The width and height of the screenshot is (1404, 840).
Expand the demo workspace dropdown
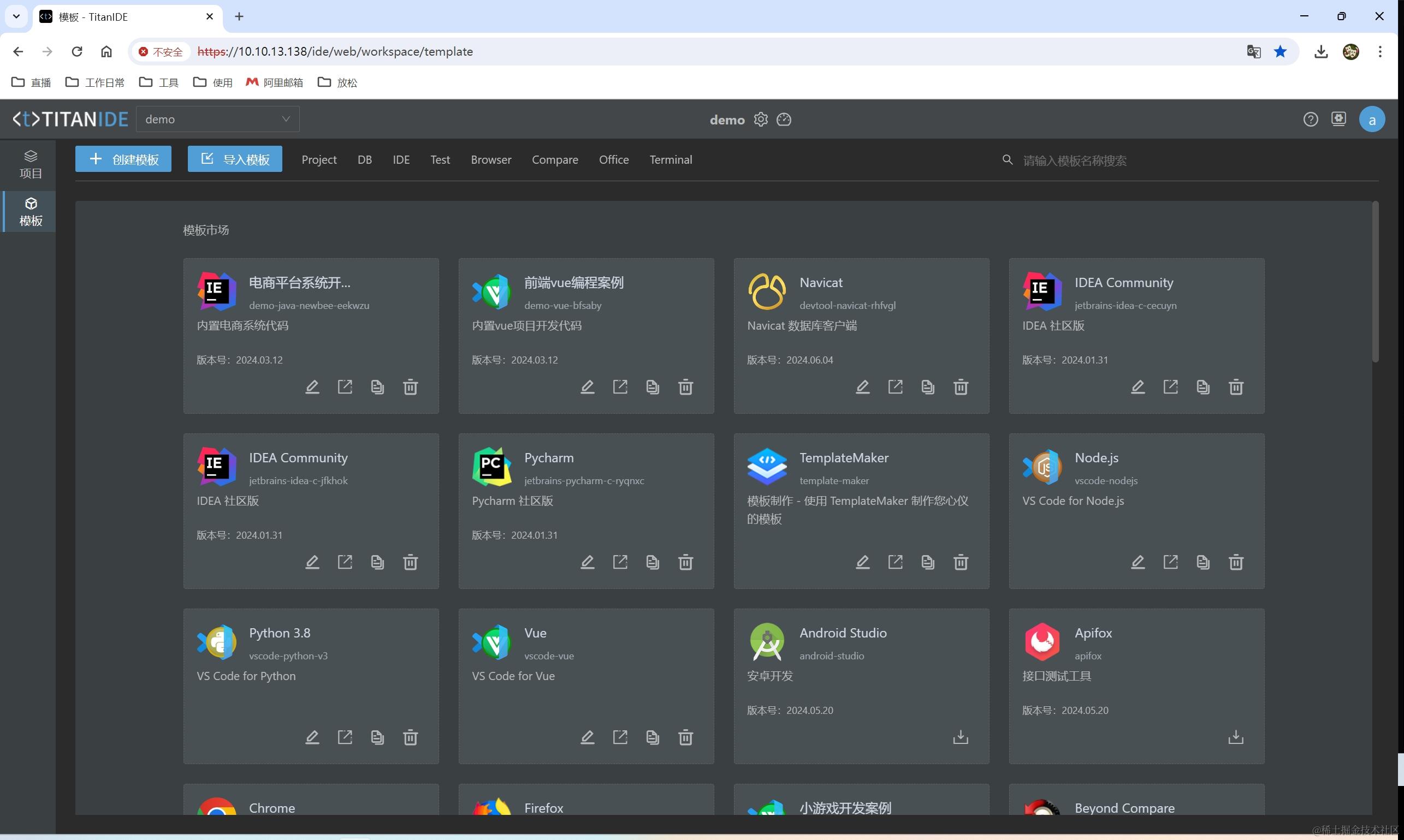[218, 119]
